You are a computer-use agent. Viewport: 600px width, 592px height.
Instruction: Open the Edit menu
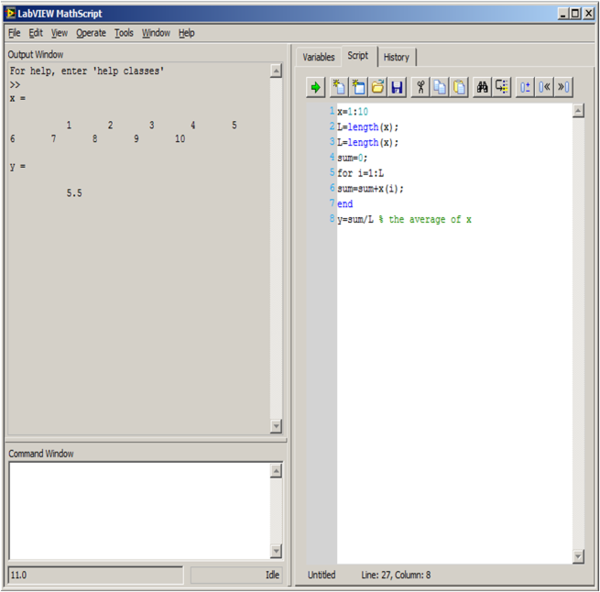(36, 33)
